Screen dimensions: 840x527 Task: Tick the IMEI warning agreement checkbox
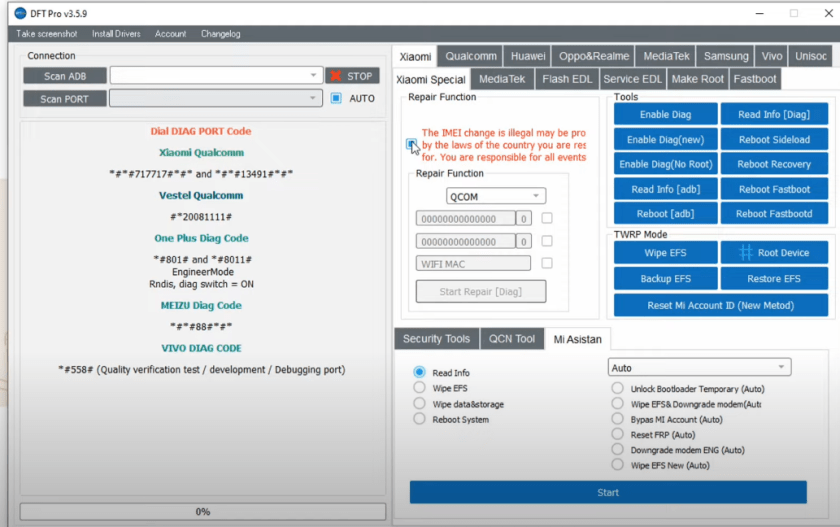tap(411, 144)
